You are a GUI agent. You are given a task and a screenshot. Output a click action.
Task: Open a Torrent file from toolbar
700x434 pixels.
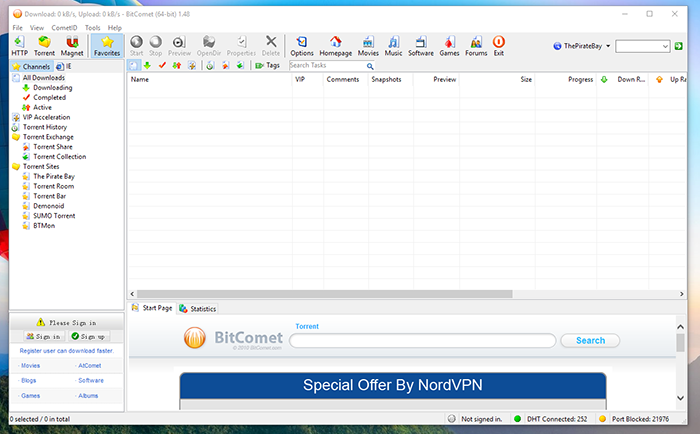pos(44,46)
